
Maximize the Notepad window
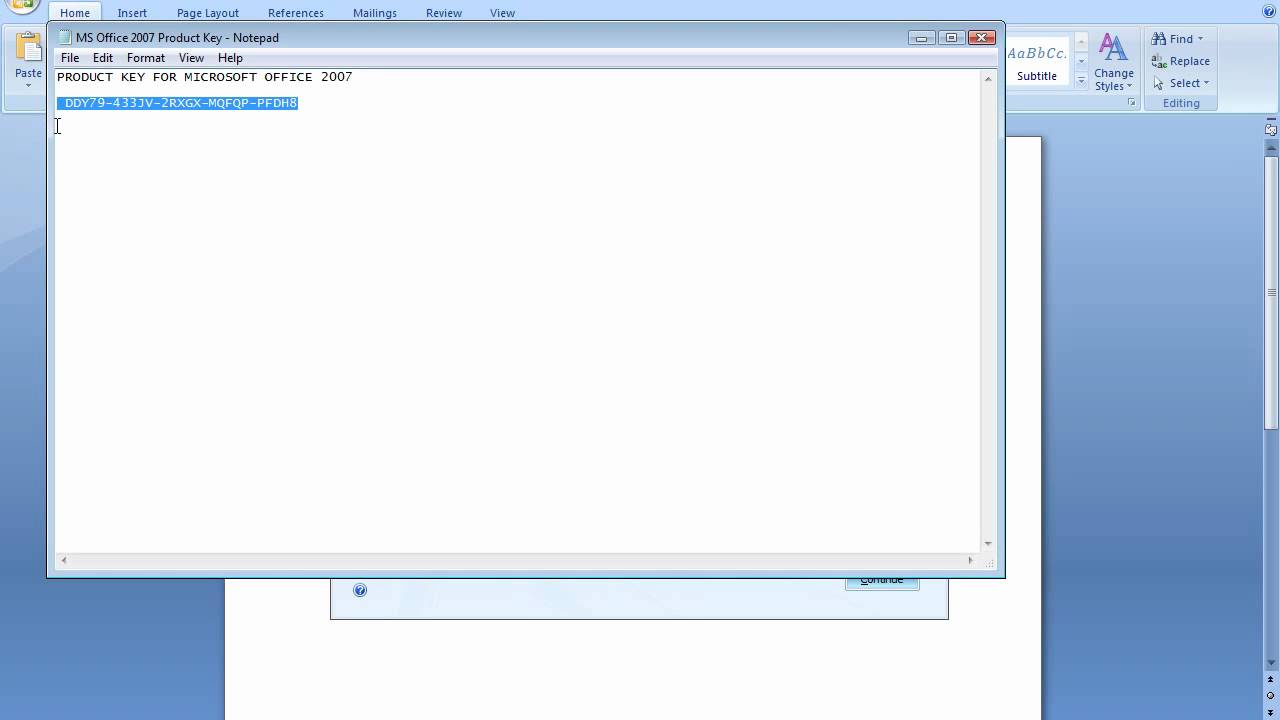(x=951, y=38)
